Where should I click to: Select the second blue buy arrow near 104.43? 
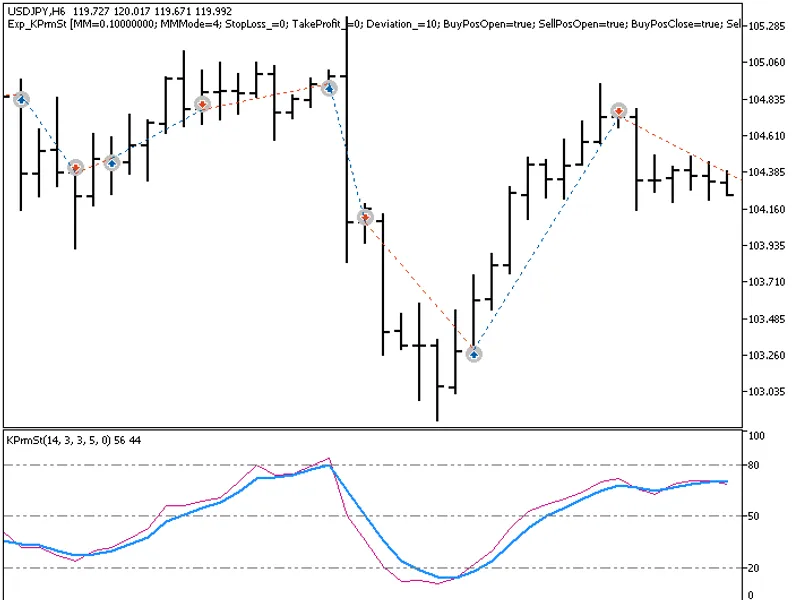point(112,163)
